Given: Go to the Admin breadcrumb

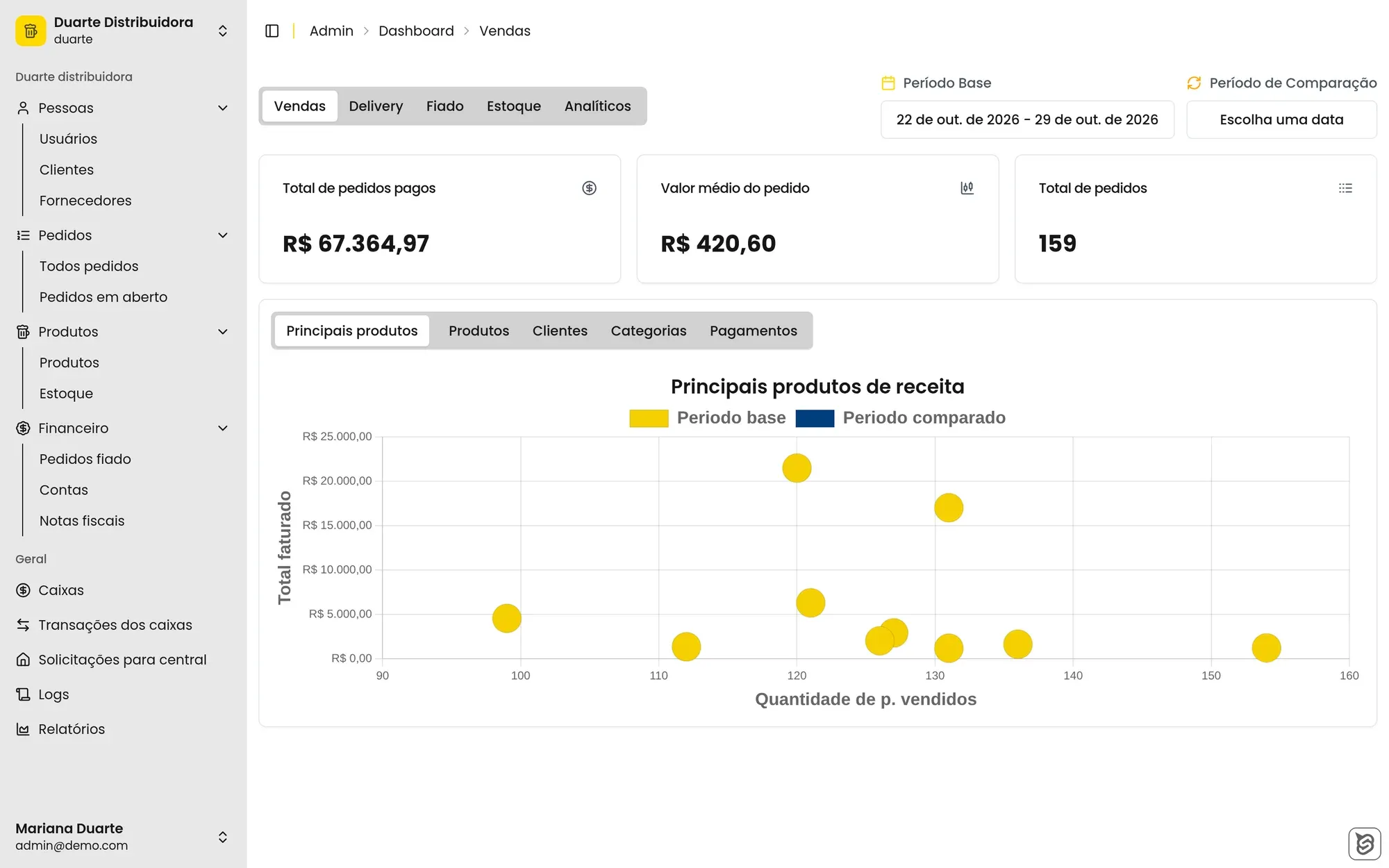Looking at the screenshot, I should pos(331,31).
